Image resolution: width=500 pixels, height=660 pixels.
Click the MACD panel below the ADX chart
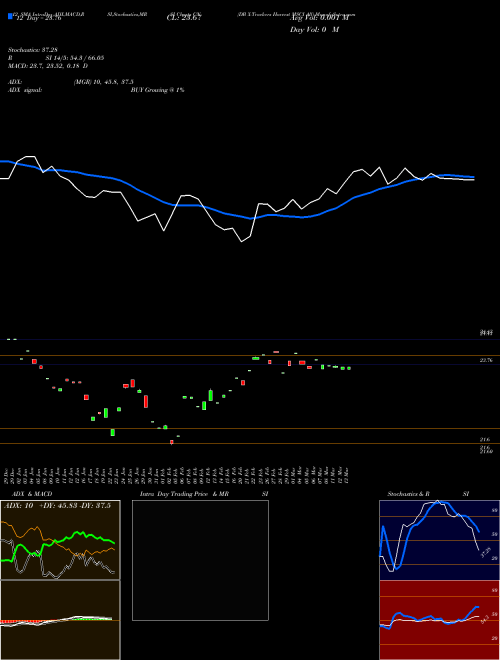point(60,620)
